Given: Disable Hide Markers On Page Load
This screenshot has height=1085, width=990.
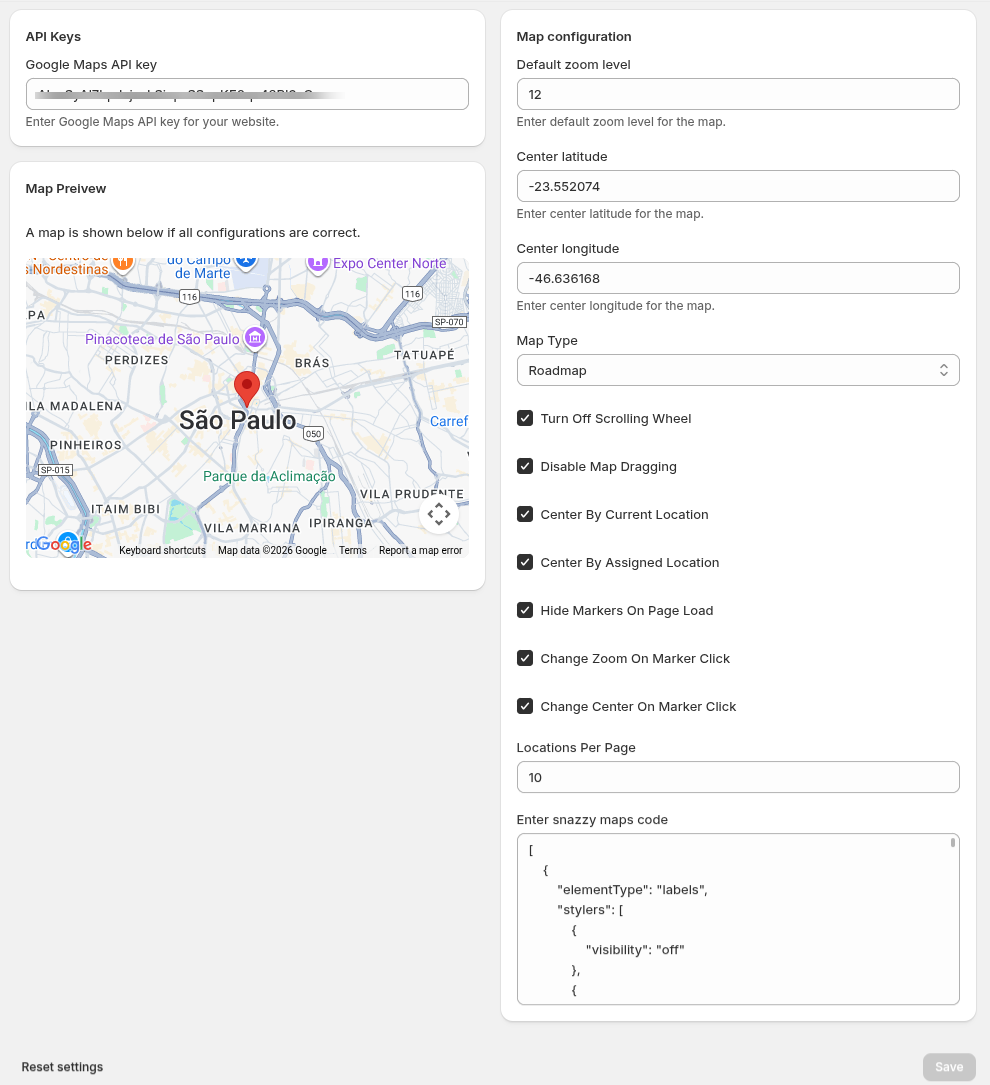Looking at the screenshot, I should (x=525, y=610).
